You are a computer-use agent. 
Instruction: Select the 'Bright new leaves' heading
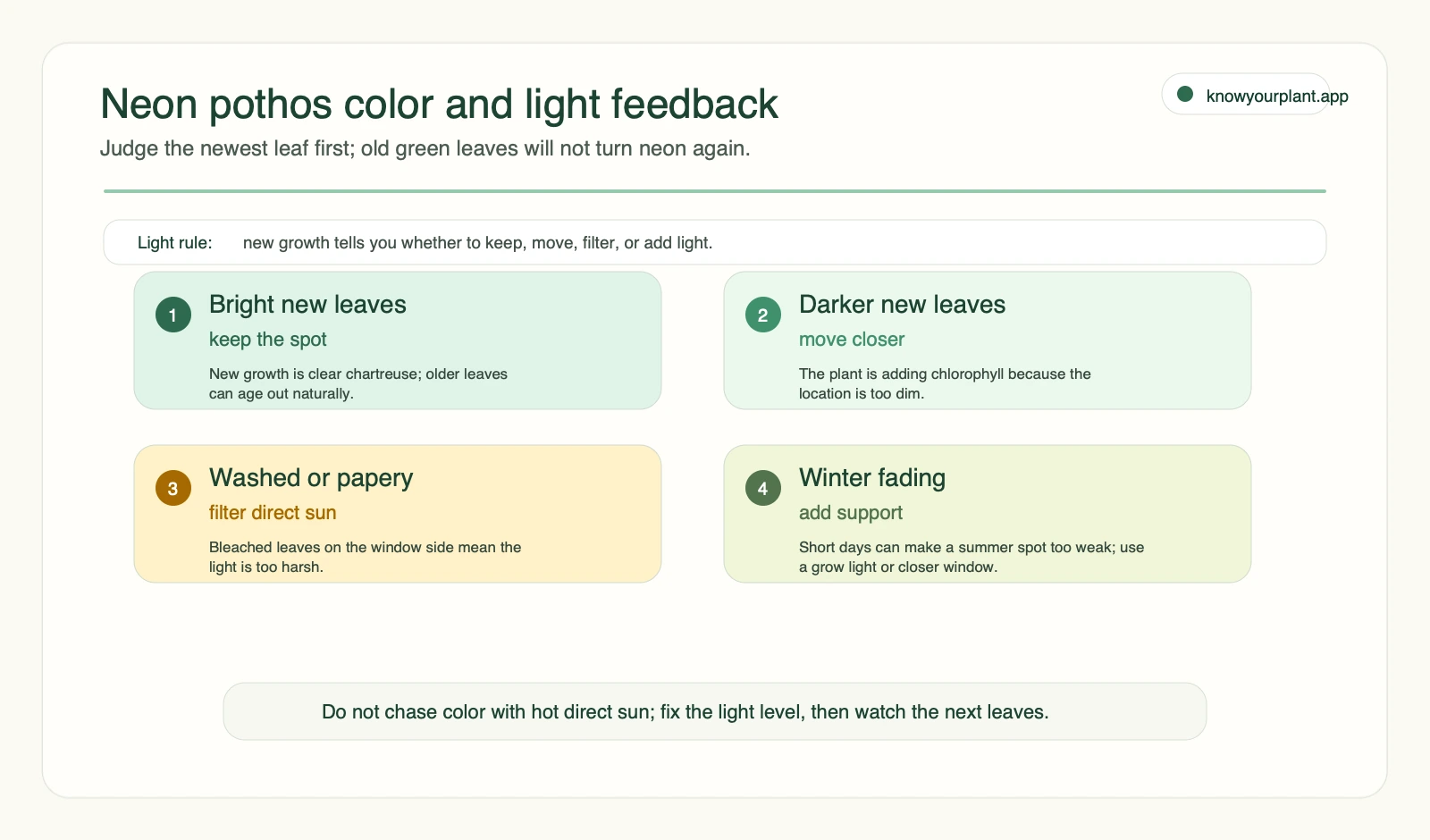tap(307, 305)
